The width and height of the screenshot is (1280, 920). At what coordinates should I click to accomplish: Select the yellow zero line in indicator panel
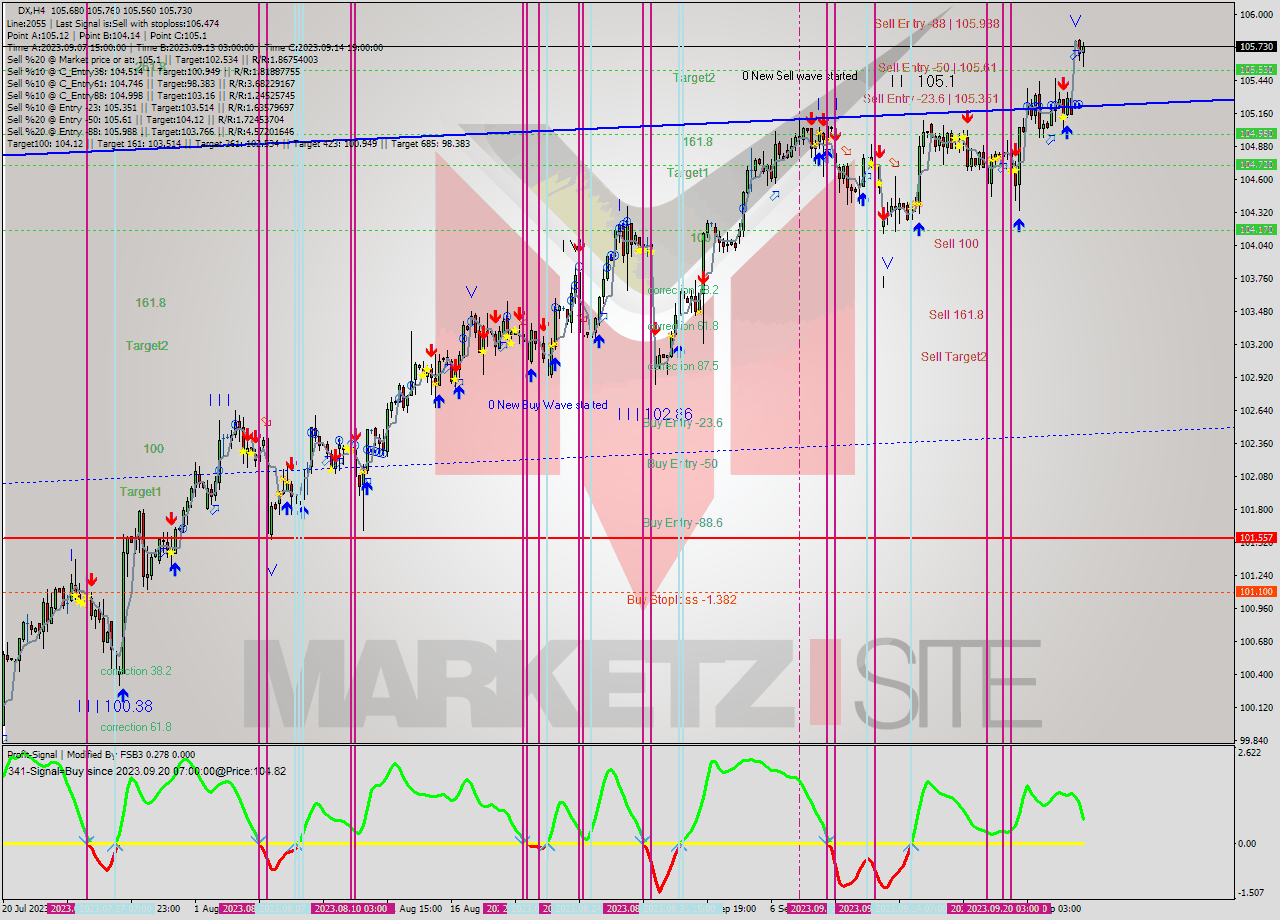coord(541,843)
